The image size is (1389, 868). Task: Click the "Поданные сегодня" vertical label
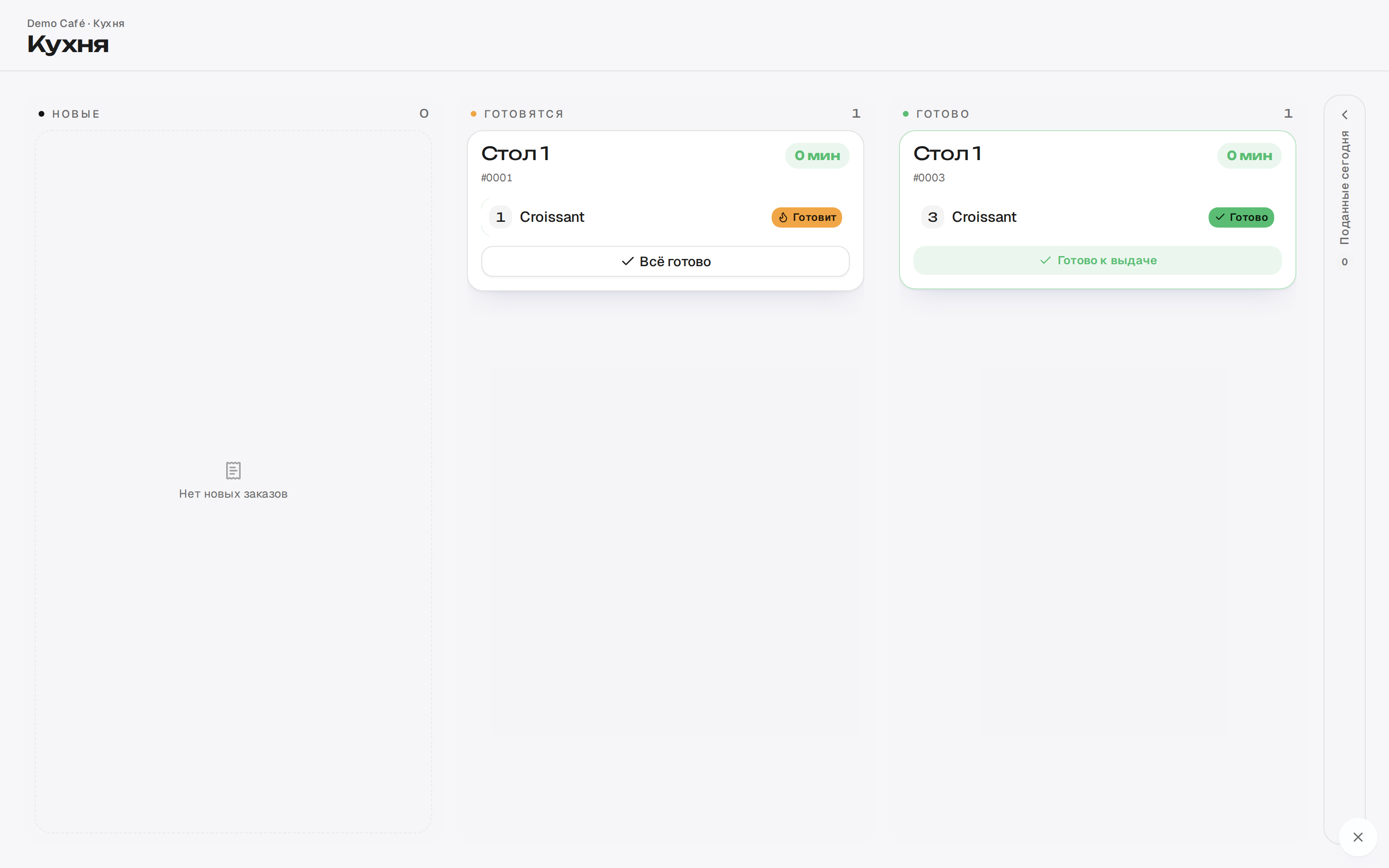click(1344, 187)
